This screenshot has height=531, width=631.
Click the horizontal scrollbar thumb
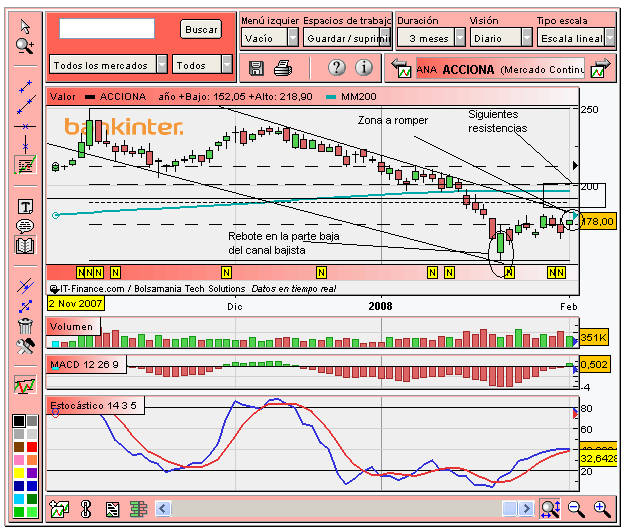click(509, 508)
